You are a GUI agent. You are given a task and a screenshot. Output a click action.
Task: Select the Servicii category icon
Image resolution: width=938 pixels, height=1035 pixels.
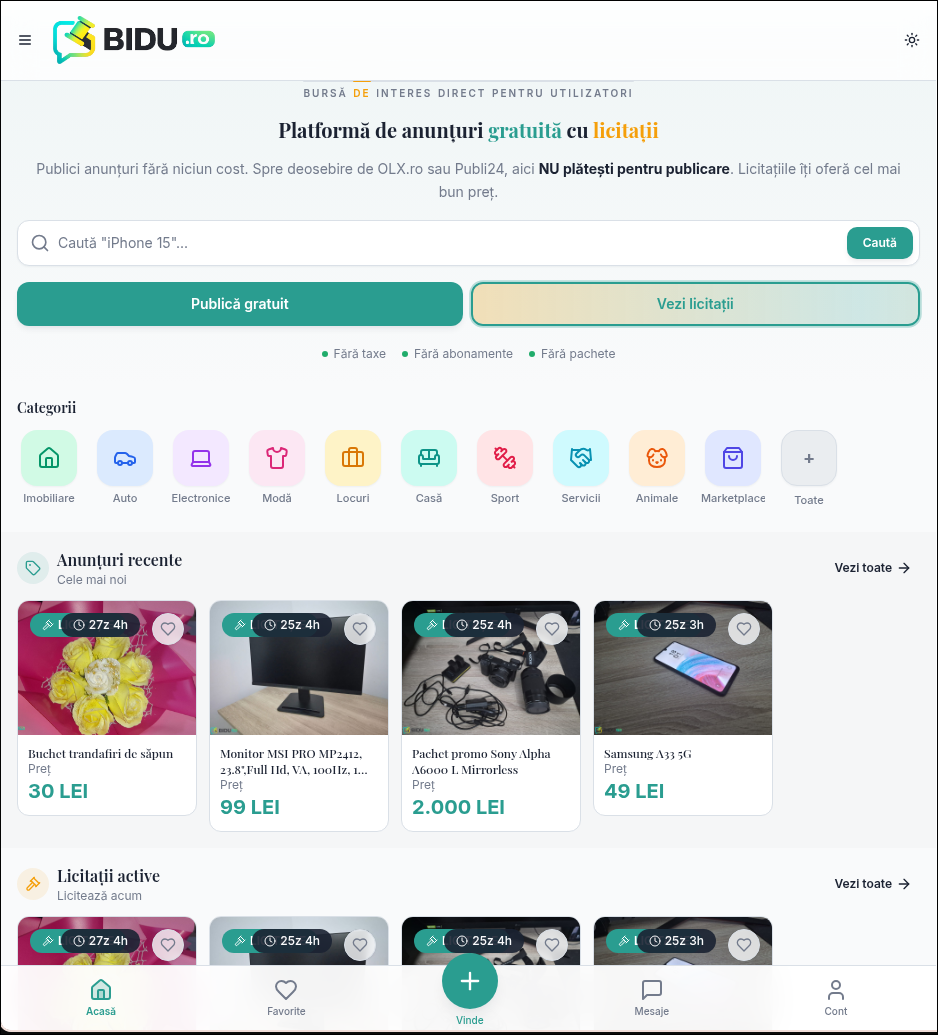tap(580, 456)
